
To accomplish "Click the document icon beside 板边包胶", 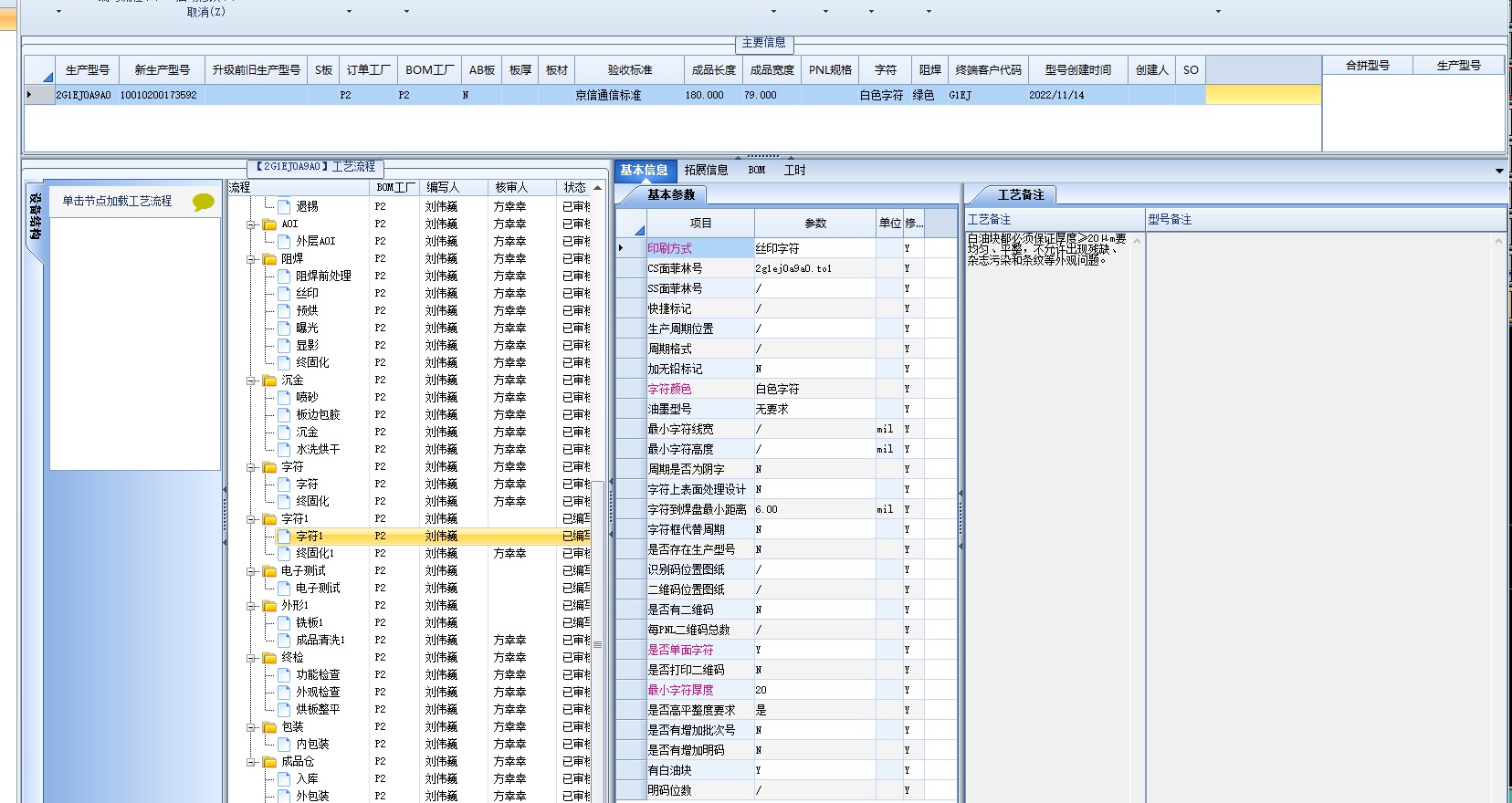I will 284,414.
